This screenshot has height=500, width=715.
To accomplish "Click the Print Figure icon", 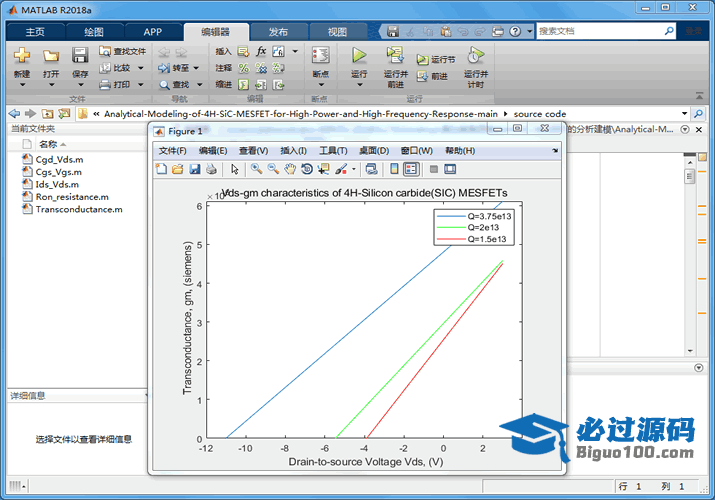I will coord(210,169).
